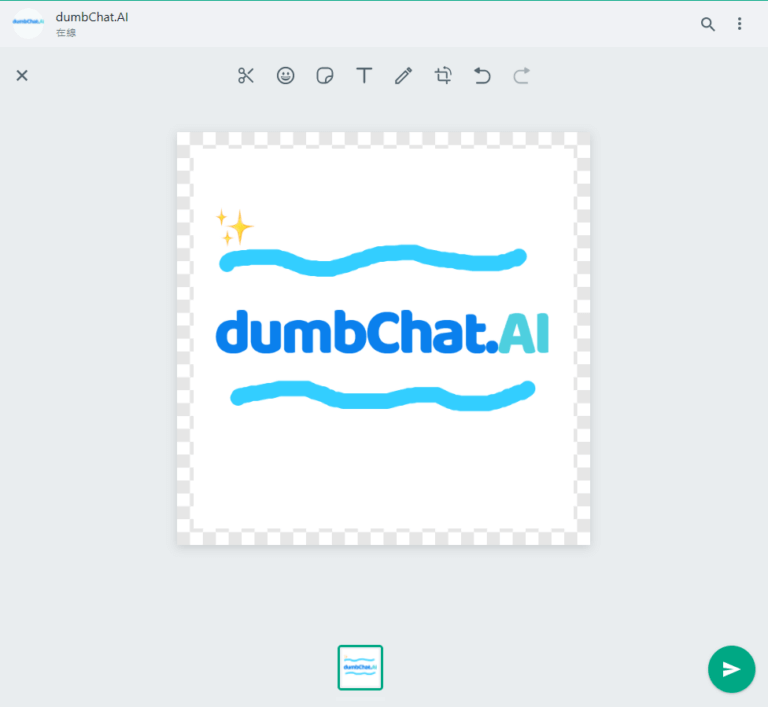Screen dimensions: 768x707
Task: Open the emoji picker tool
Action: tap(286, 76)
